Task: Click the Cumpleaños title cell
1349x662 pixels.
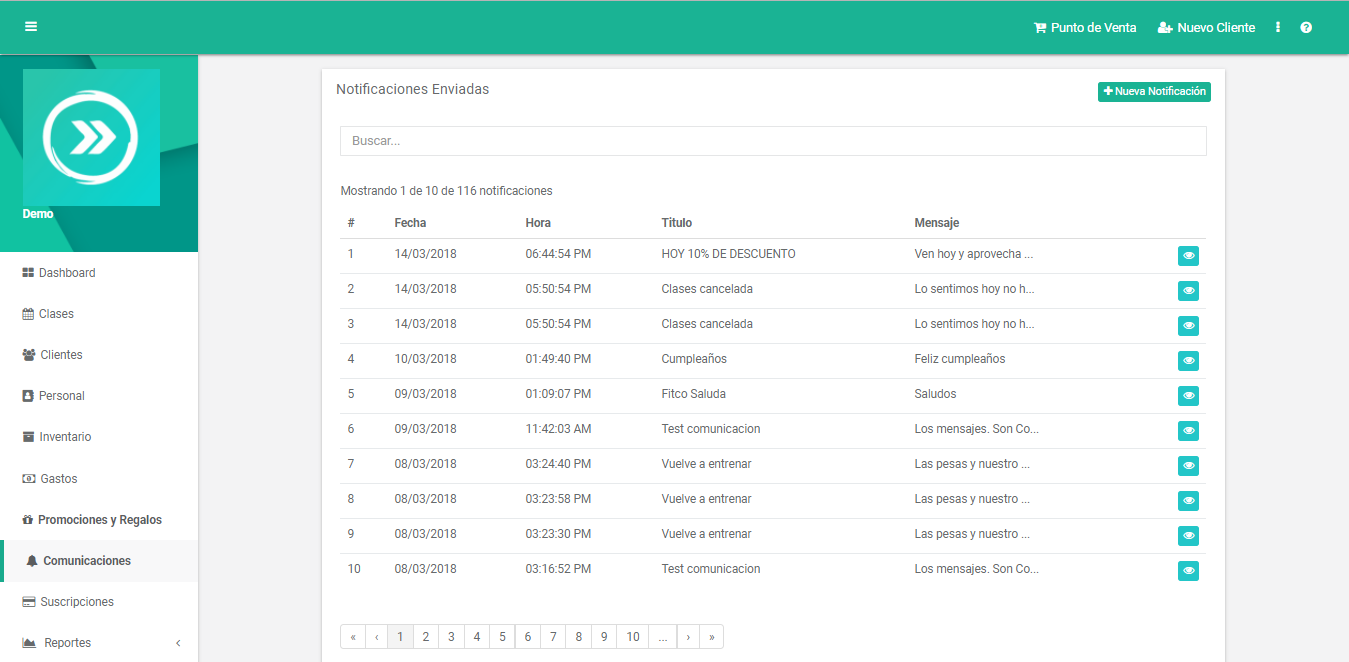Action: [694, 359]
